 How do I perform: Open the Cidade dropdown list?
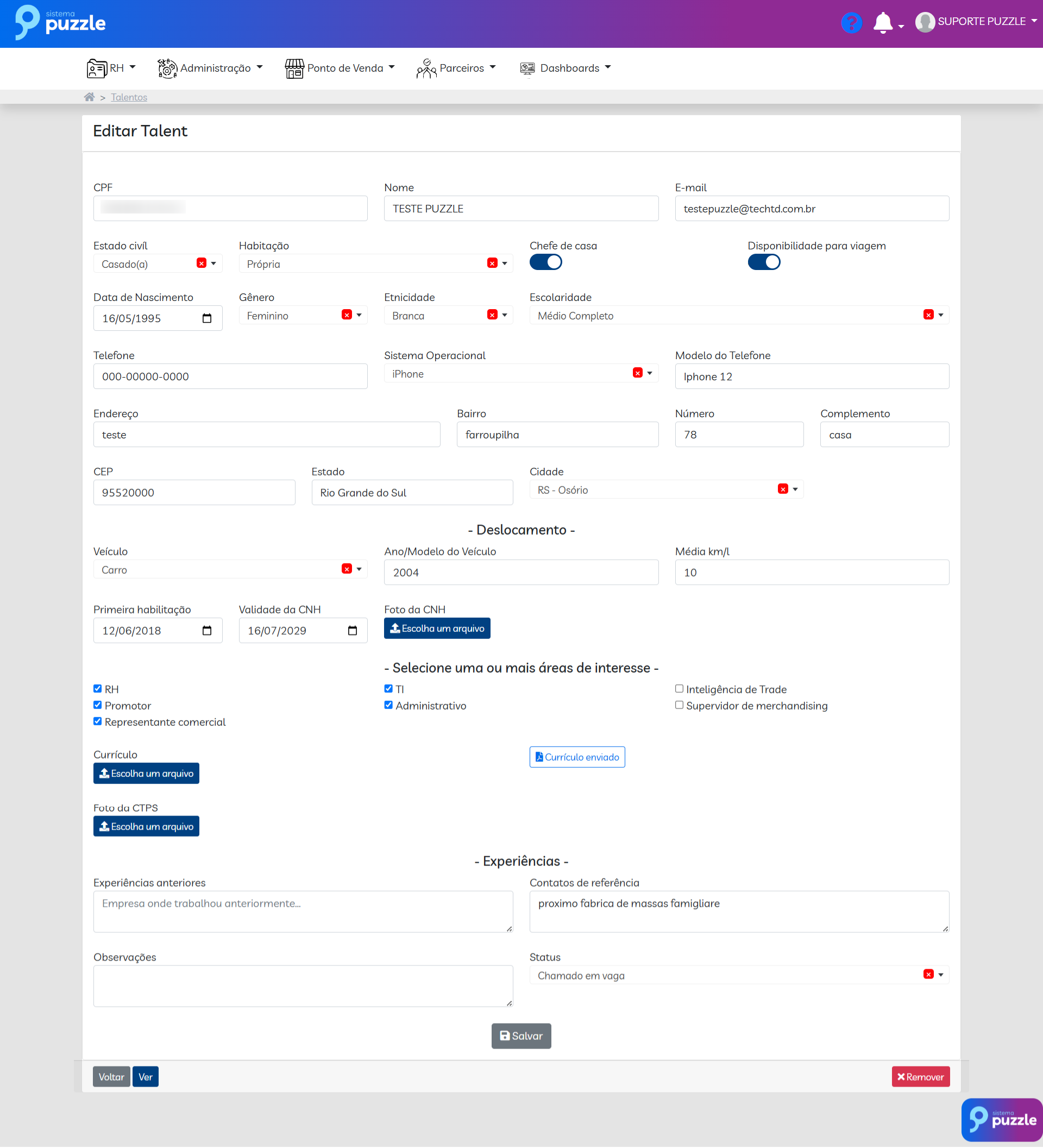(x=795, y=489)
